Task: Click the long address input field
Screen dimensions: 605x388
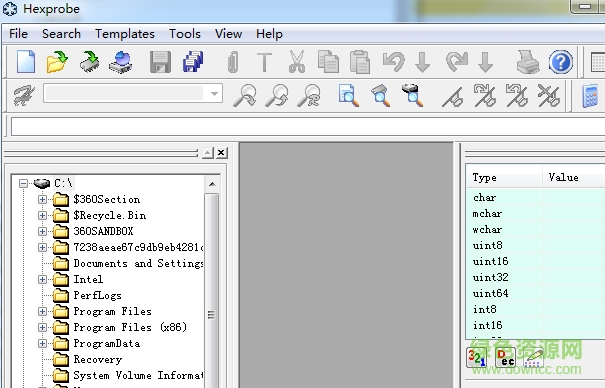Action: (x=308, y=127)
